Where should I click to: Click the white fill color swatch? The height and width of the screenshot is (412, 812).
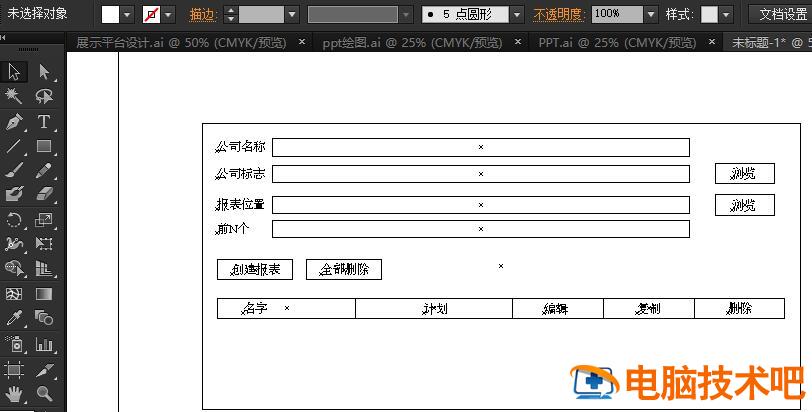click(x=110, y=15)
